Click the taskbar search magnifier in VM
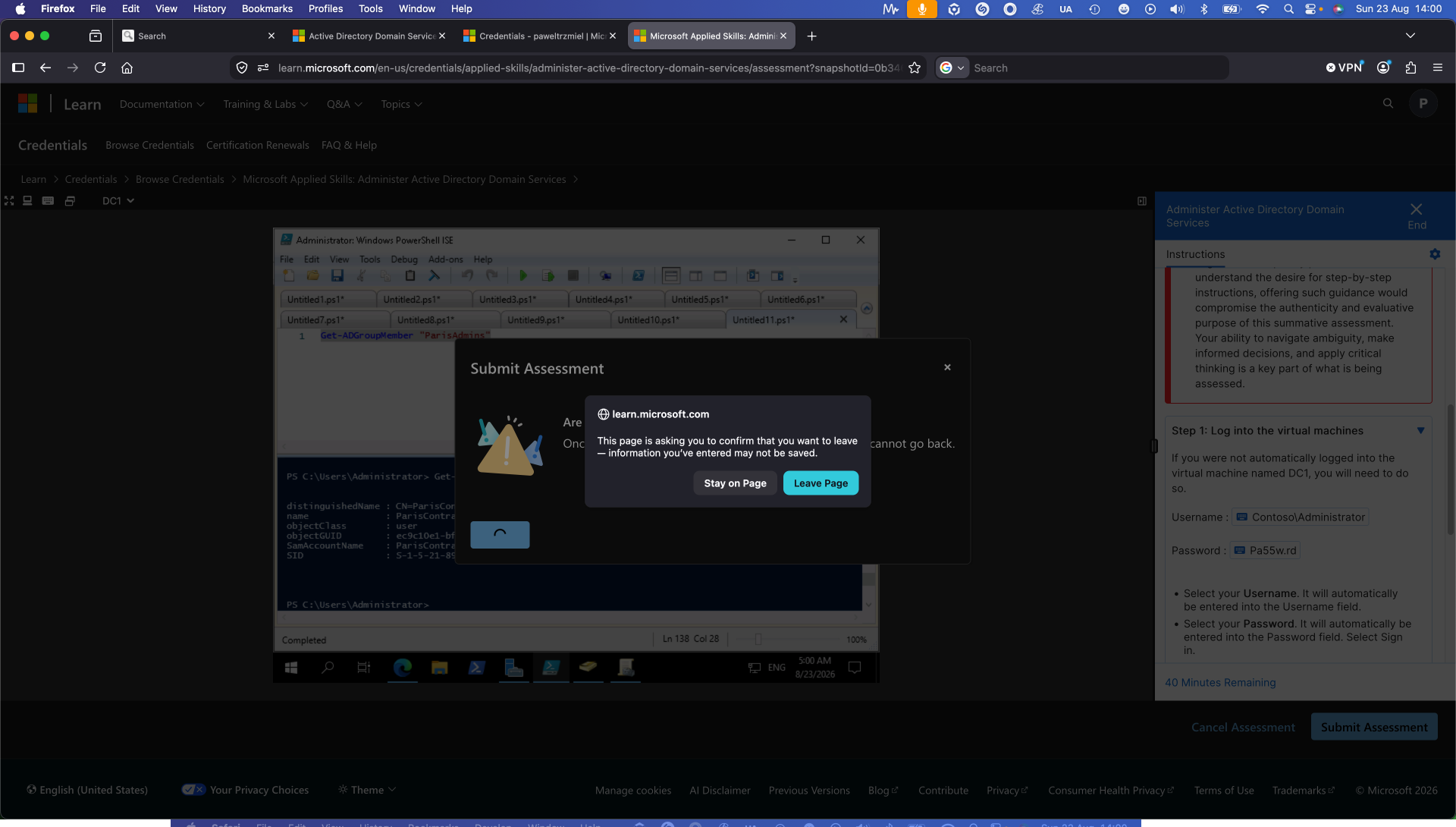The height and width of the screenshot is (827, 1456). pos(328,668)
